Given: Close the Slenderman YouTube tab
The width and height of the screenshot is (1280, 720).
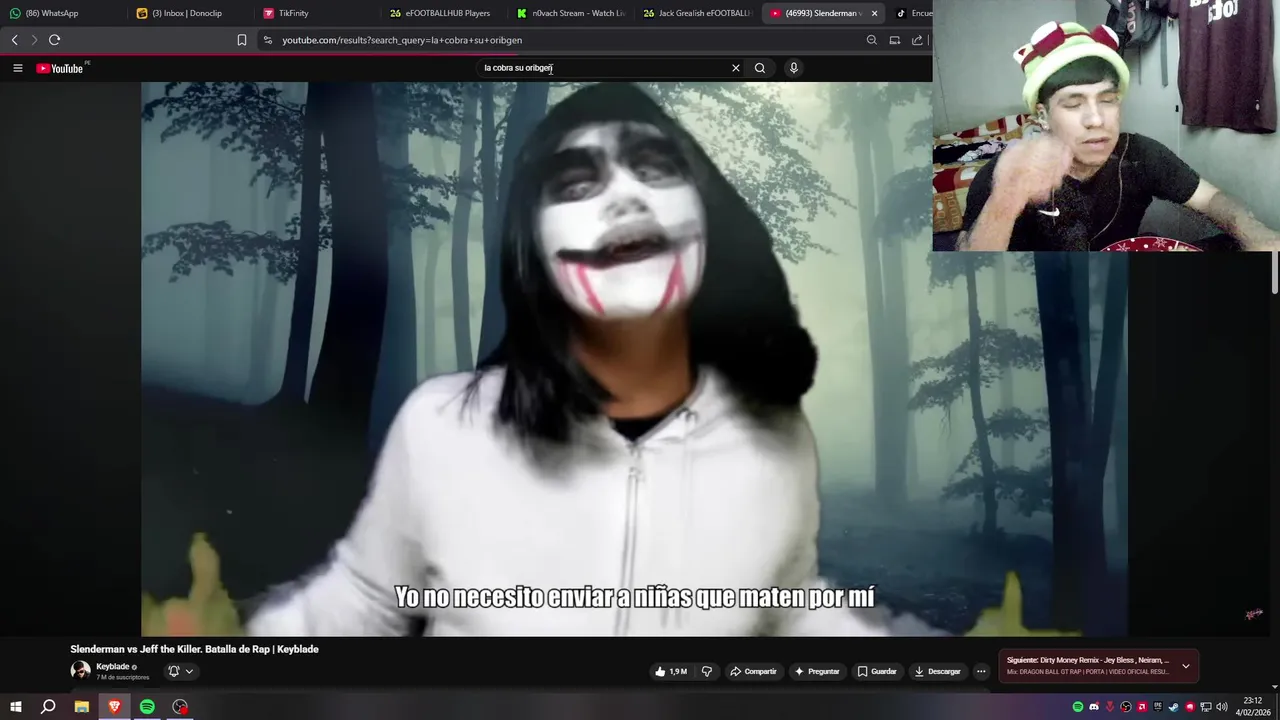Looking at the screenshot, I should 874,13.
